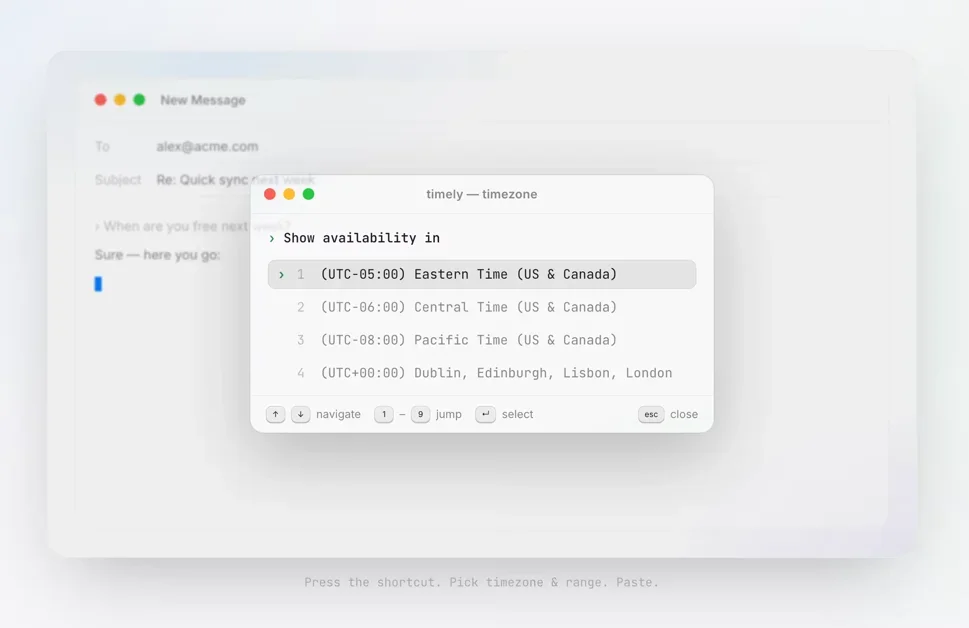Click the 'jump' hint label
The height and width of the screenshot is (628, 969).
coord(449,414)
